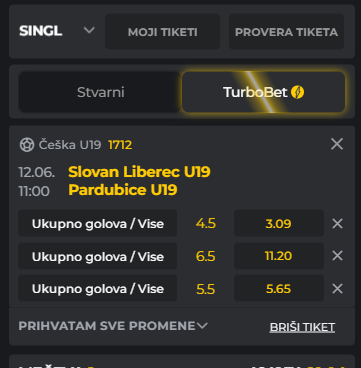Screen dimensions: 361x368
Task: Remove the Češka U19 match from ticket
Action: [x=337, y=144]
